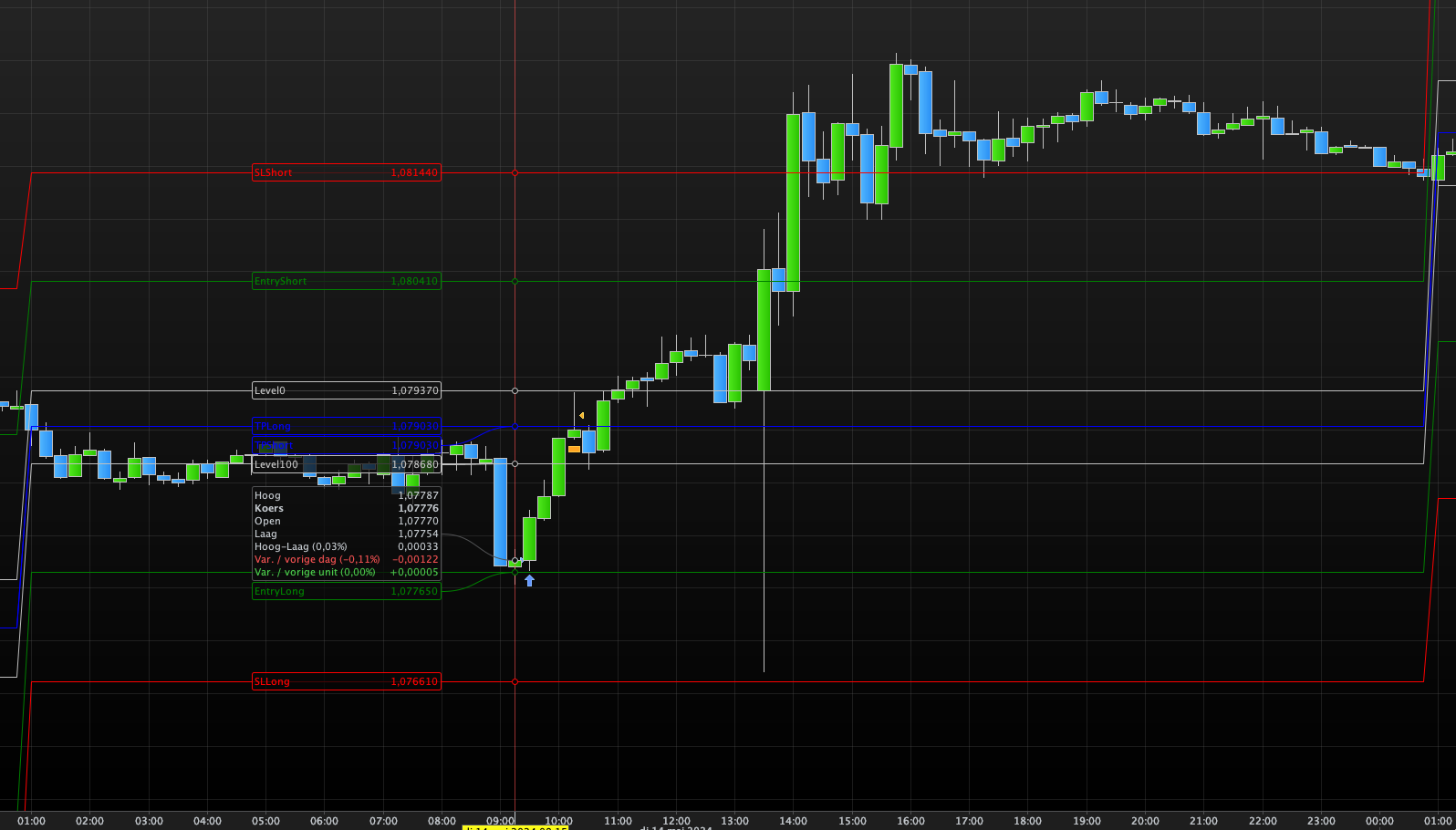The width and height of the screenshot is (1456, 830).
Task: Click the 14:00 label on the time axis
Action: (793, 821)
